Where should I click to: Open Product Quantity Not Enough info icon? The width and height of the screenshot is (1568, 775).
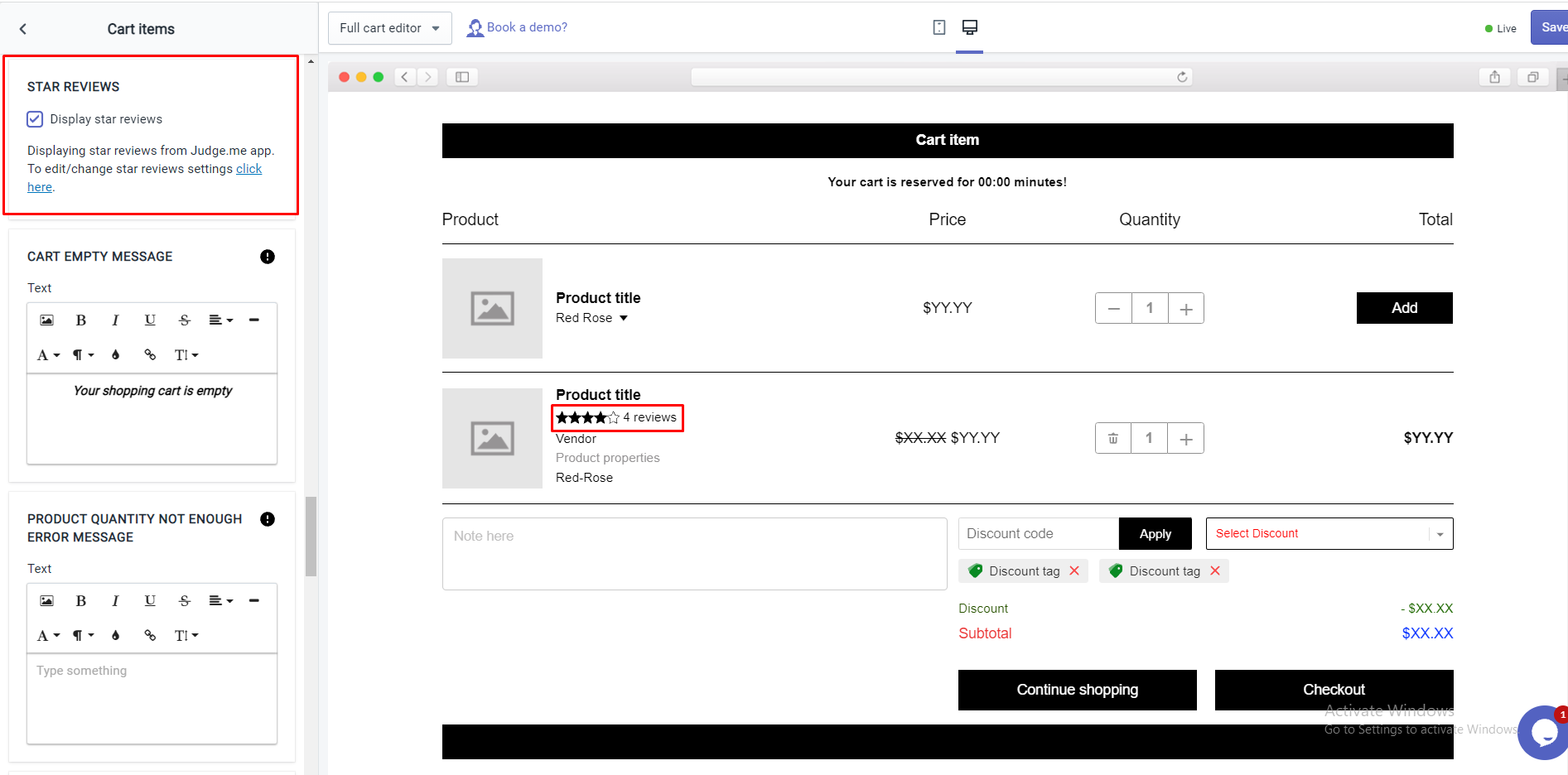tap(268, 519)
